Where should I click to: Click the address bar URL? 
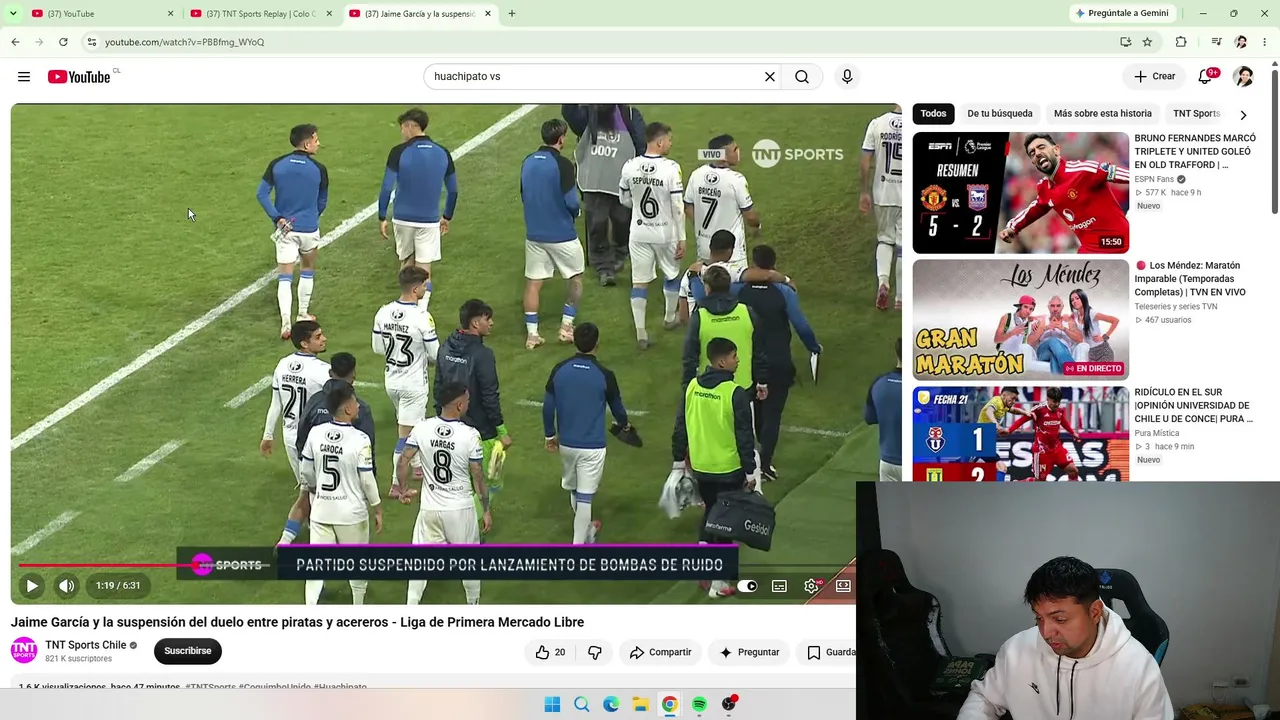tap(184, 42)
